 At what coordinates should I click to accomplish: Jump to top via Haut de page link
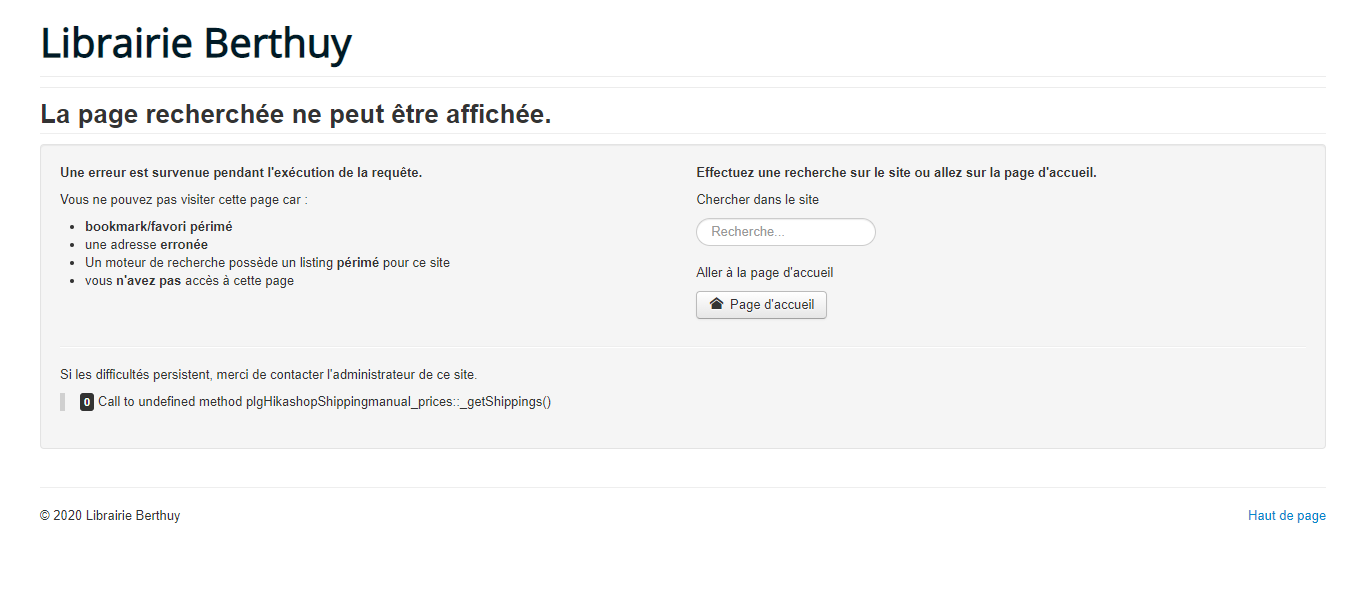point(1287,516)
